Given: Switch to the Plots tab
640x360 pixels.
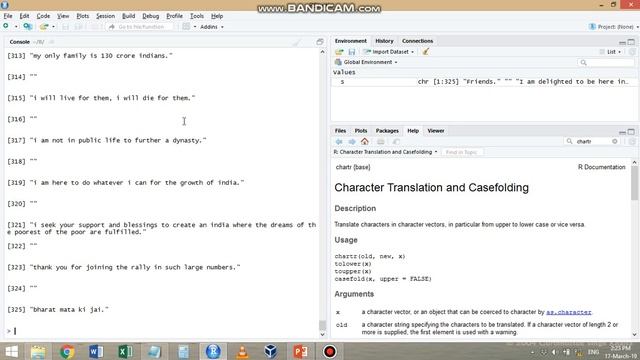Looking at the screenshot, I should click(x=361, y=131).
